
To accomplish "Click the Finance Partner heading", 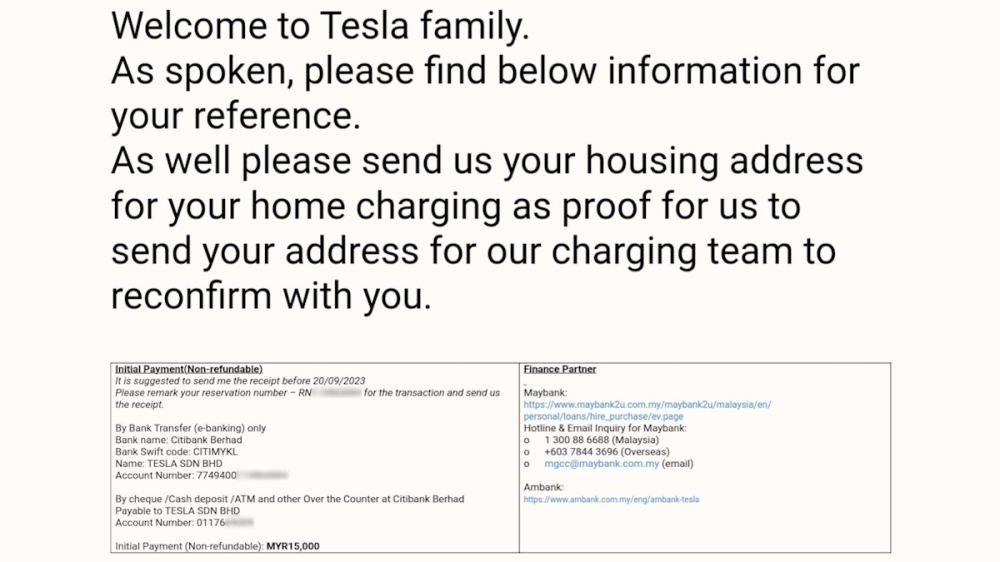I will coord(559,369).
